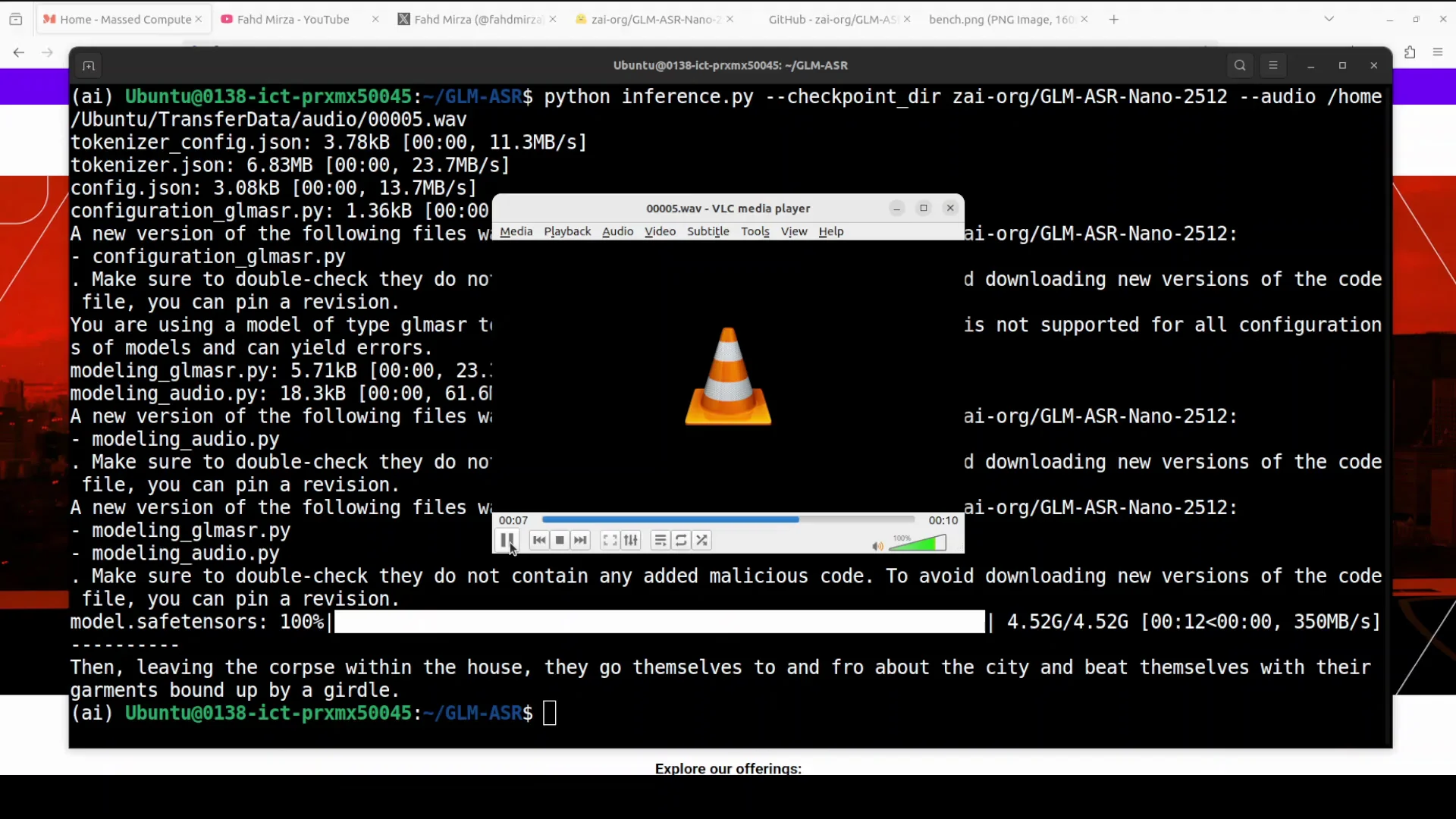Stop playback in VLC
This screenshot has height=819, width=1456.
pyautogui.click(x=560, y=539)
